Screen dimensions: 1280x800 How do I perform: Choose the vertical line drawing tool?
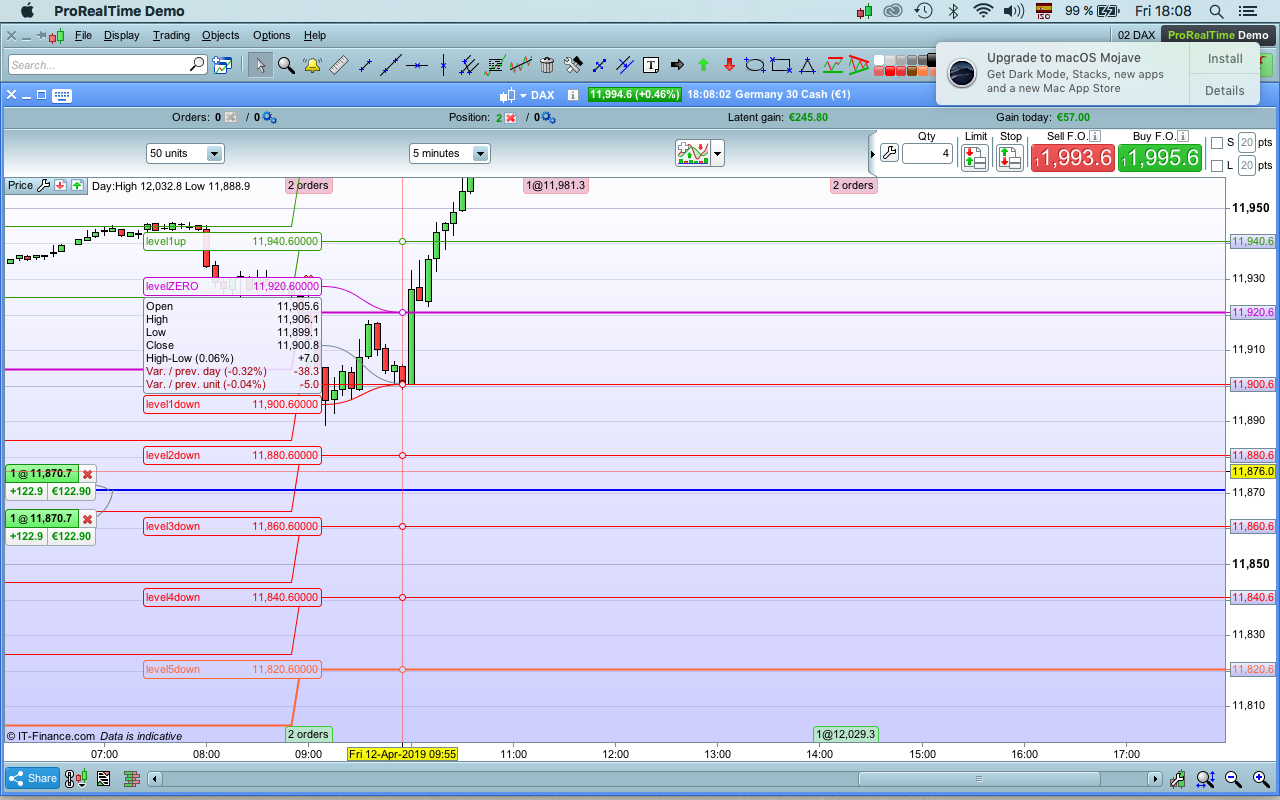point(443,65)
